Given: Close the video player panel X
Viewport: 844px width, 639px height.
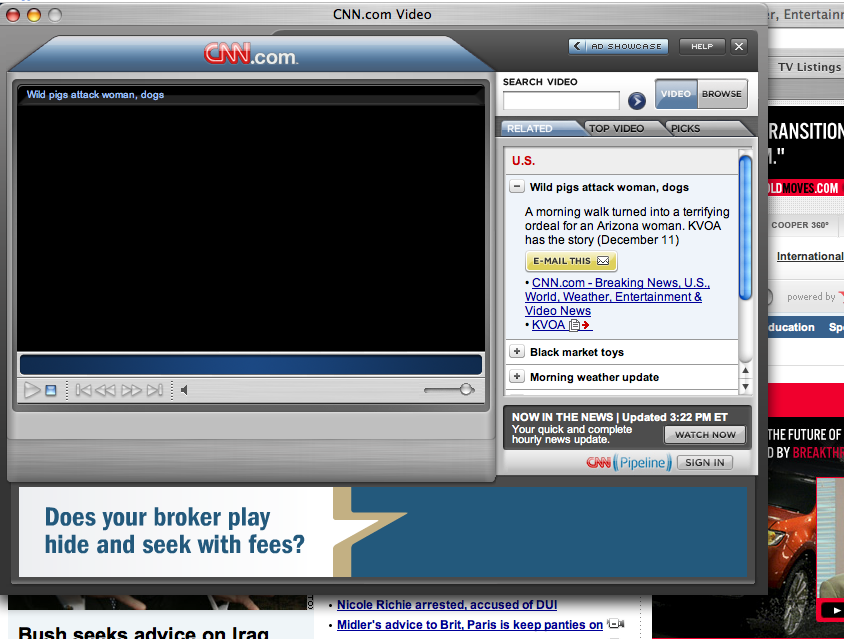Looking at the screenshot, I should point(739,46).
